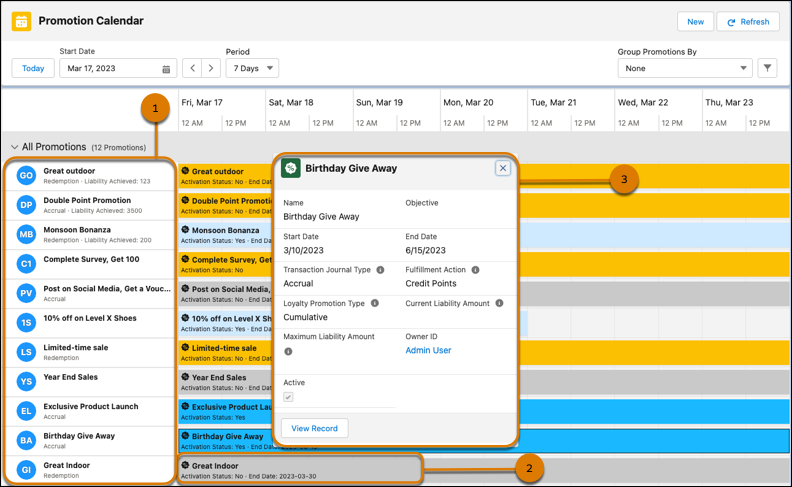Viewport: 792px width, 487px height.
Task: Click the DP avatar for Double Point Promotion
Action: [26, 205]
